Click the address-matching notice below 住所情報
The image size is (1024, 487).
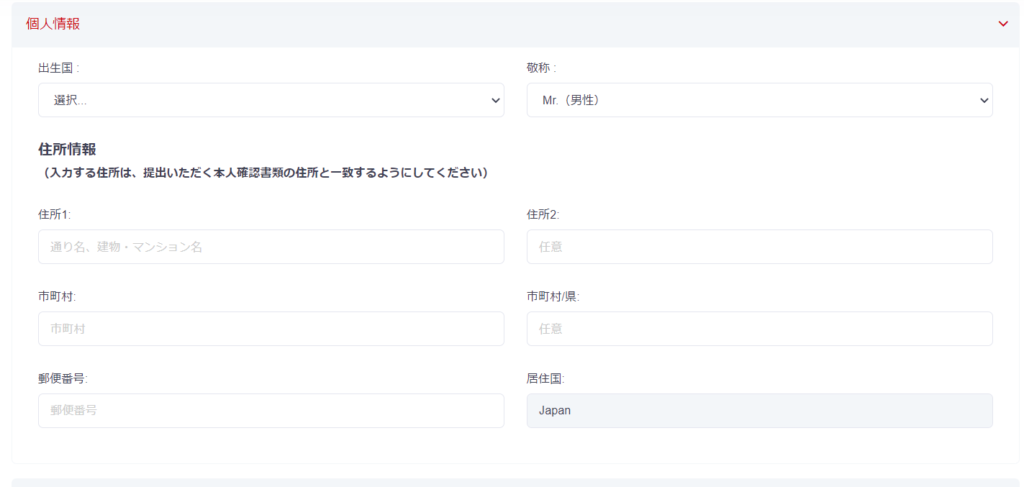[x=263, y=174]
